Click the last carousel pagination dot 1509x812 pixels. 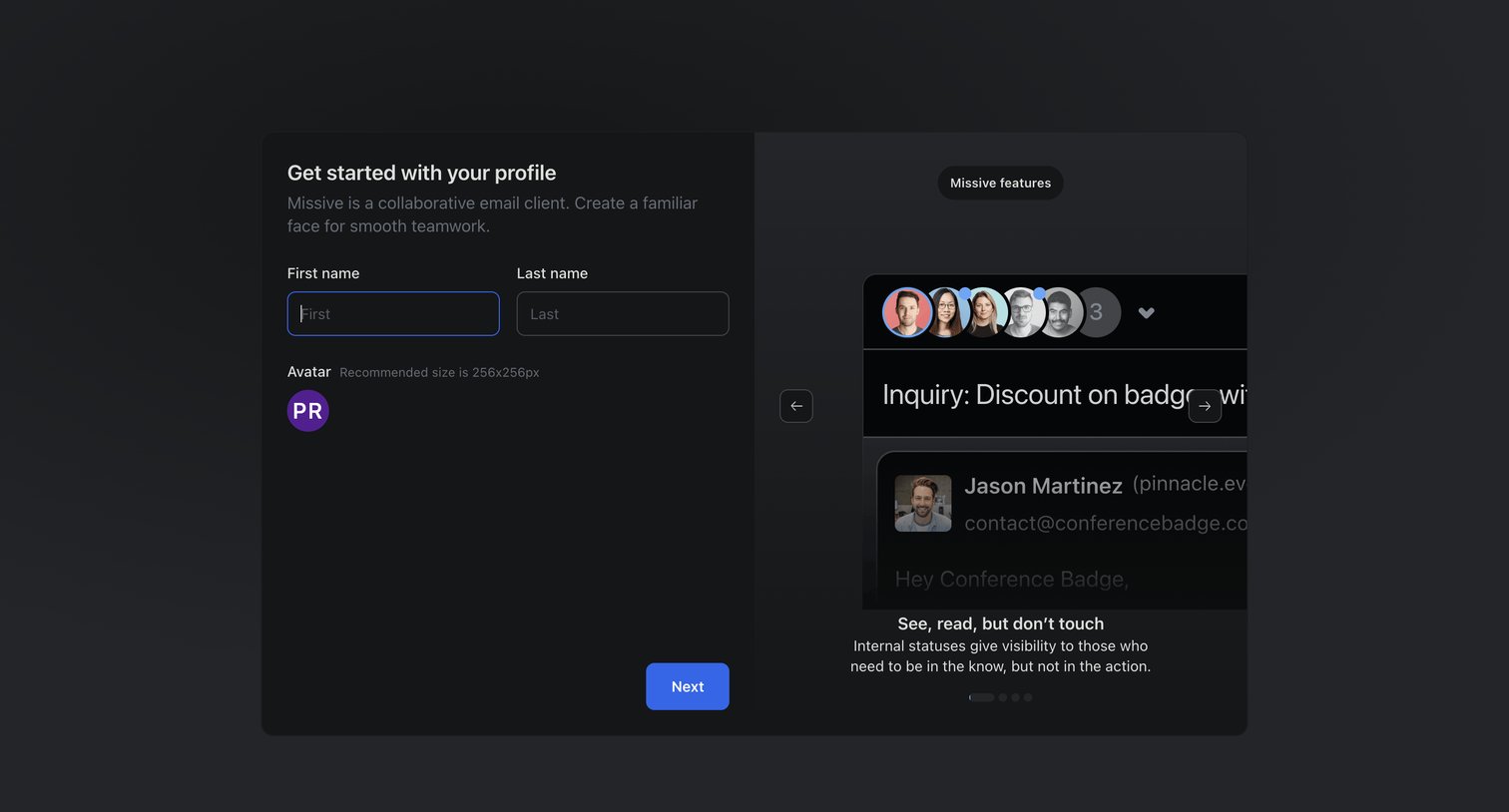point(1028,697)
